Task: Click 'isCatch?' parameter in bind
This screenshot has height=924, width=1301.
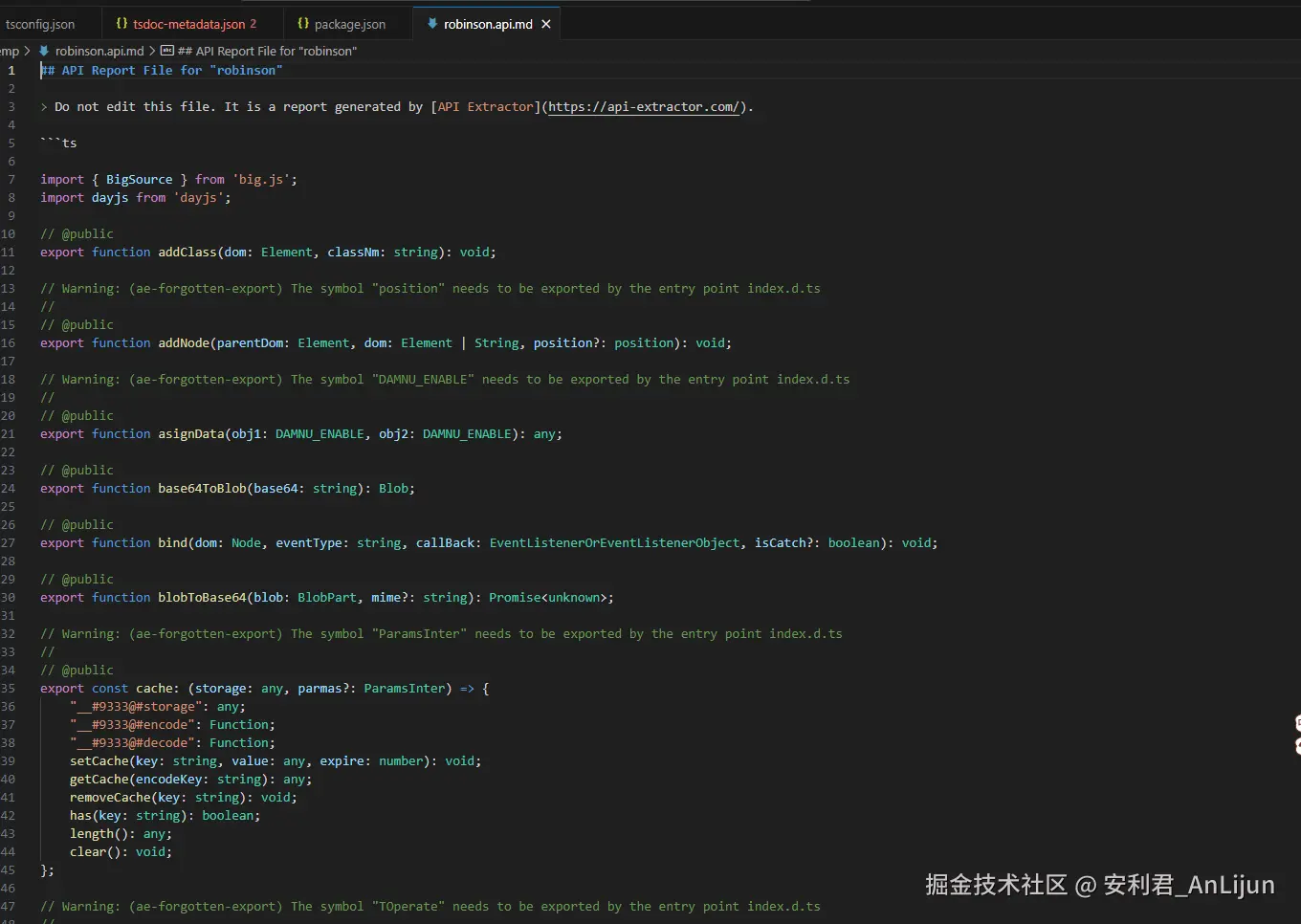Action: 786,543
